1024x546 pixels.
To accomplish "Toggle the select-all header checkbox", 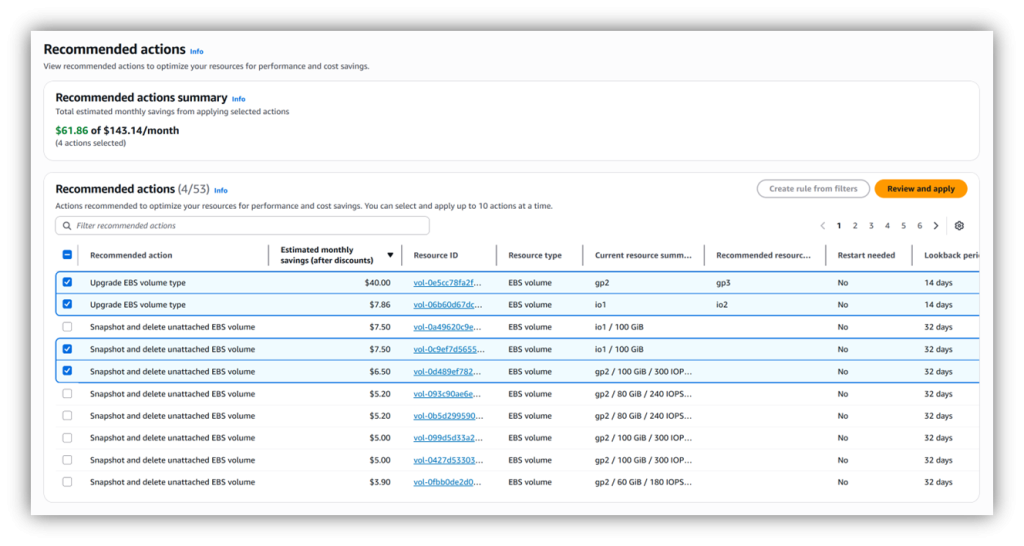I will pyautogui.click(x=67, y=255).
